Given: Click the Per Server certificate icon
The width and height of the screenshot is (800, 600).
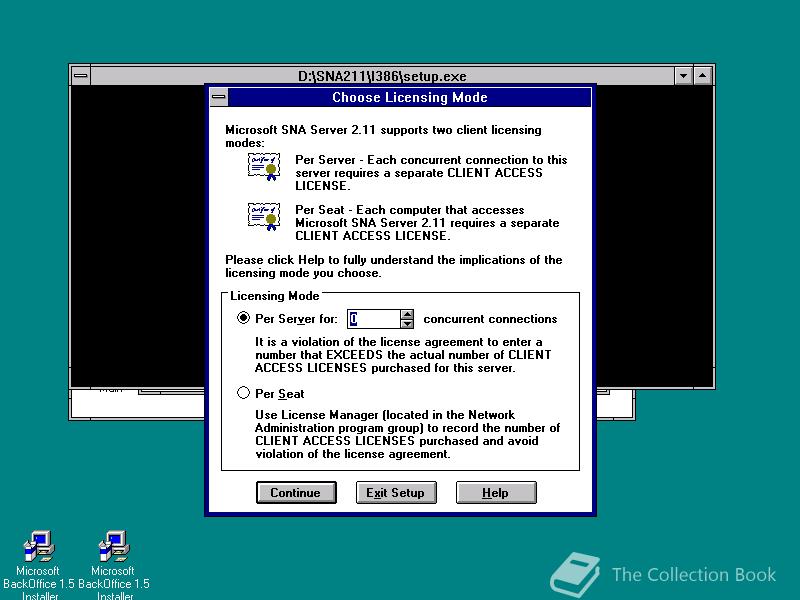Looking at the screenshot, I should click(264, 166).
